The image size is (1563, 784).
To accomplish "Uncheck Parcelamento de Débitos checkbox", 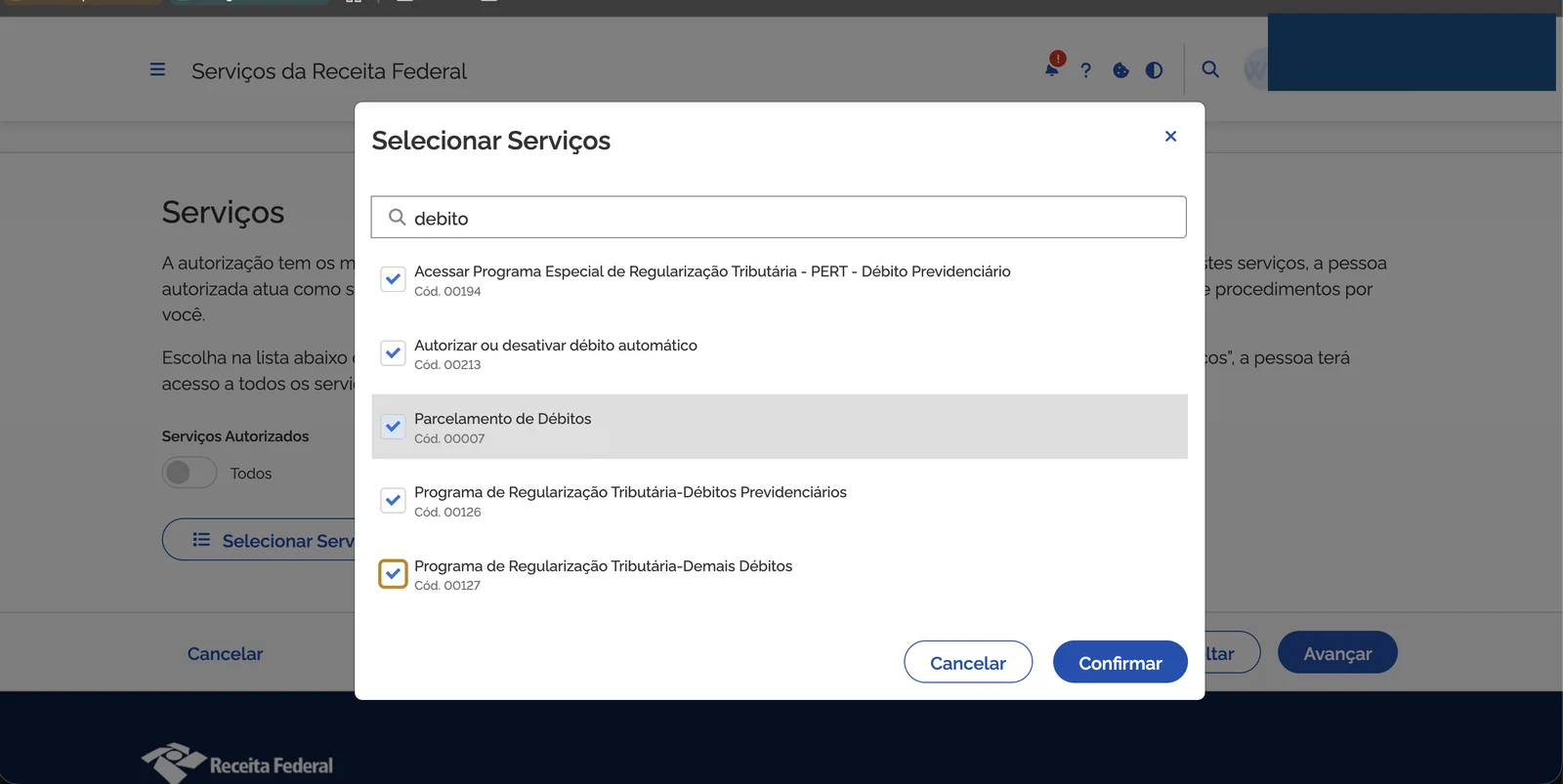I will tap(393, 427).
